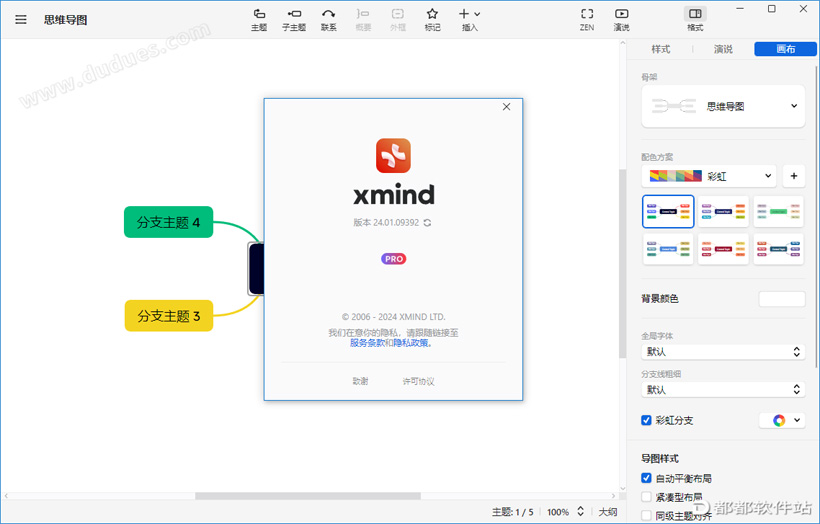Switch to 大纲 outline view
The image size is (820, 524).
(x=608, y=512)
